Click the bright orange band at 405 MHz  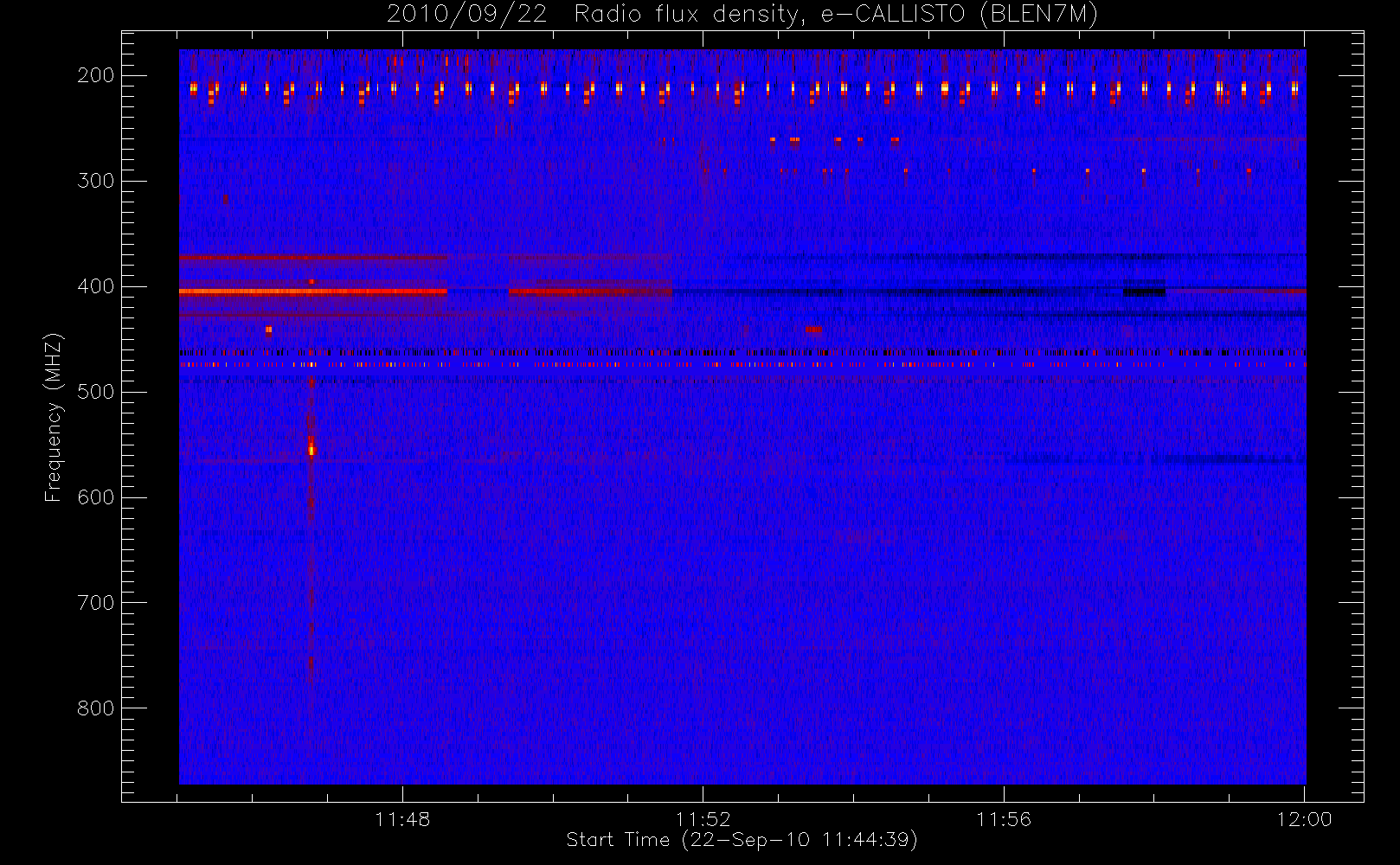(x=313, y=292)
